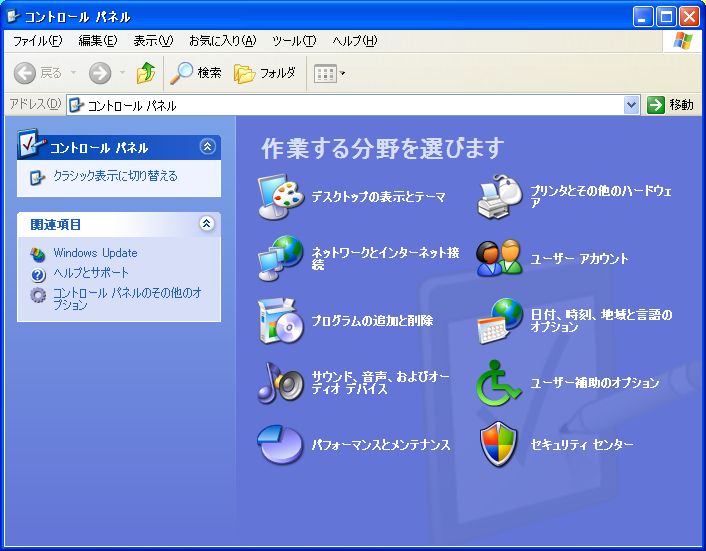Screen dimensions: 706x551
Task: Collapse the 関連項目 related items section
Action: coord(207,224)
